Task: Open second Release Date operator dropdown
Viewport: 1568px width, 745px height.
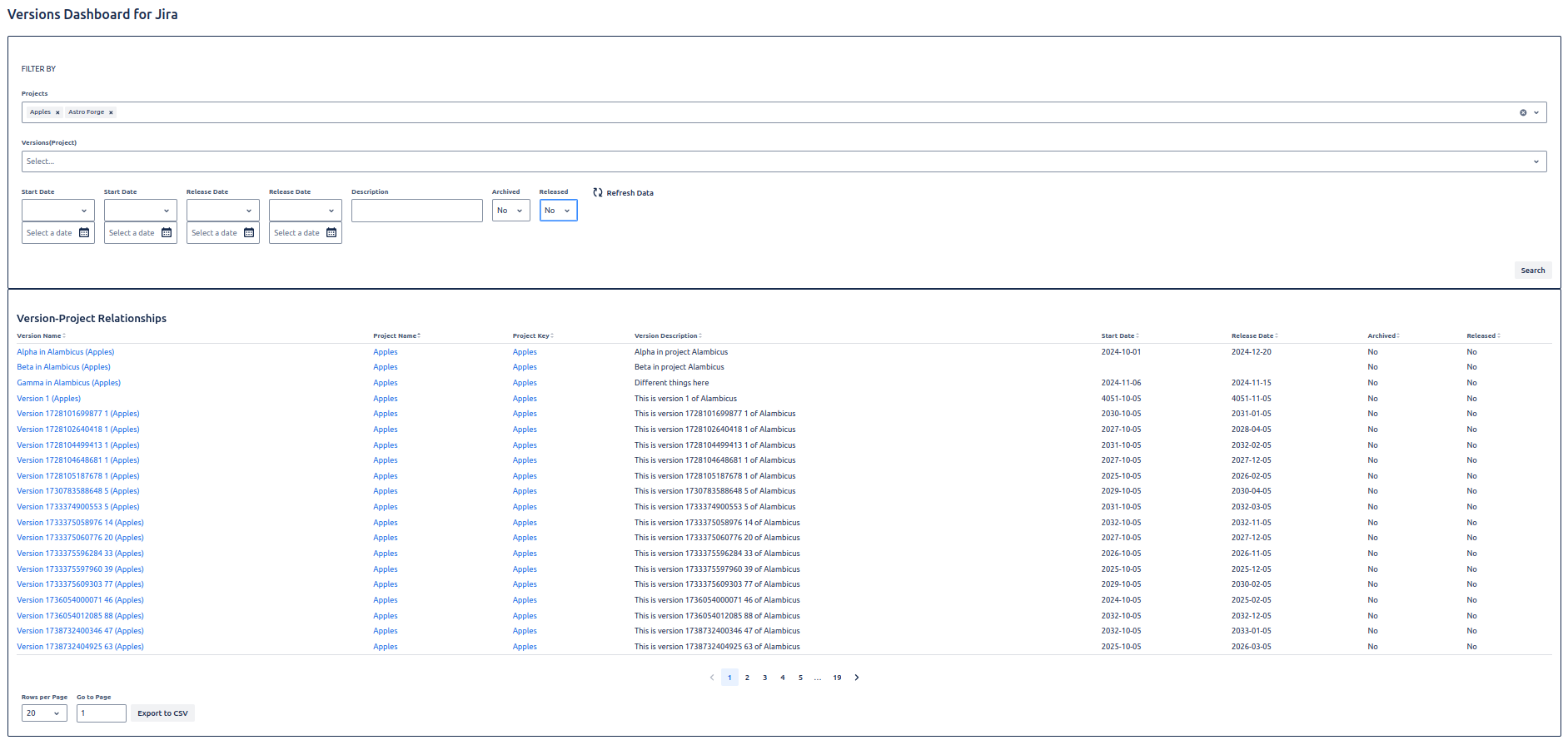Action: pos(305,211)
